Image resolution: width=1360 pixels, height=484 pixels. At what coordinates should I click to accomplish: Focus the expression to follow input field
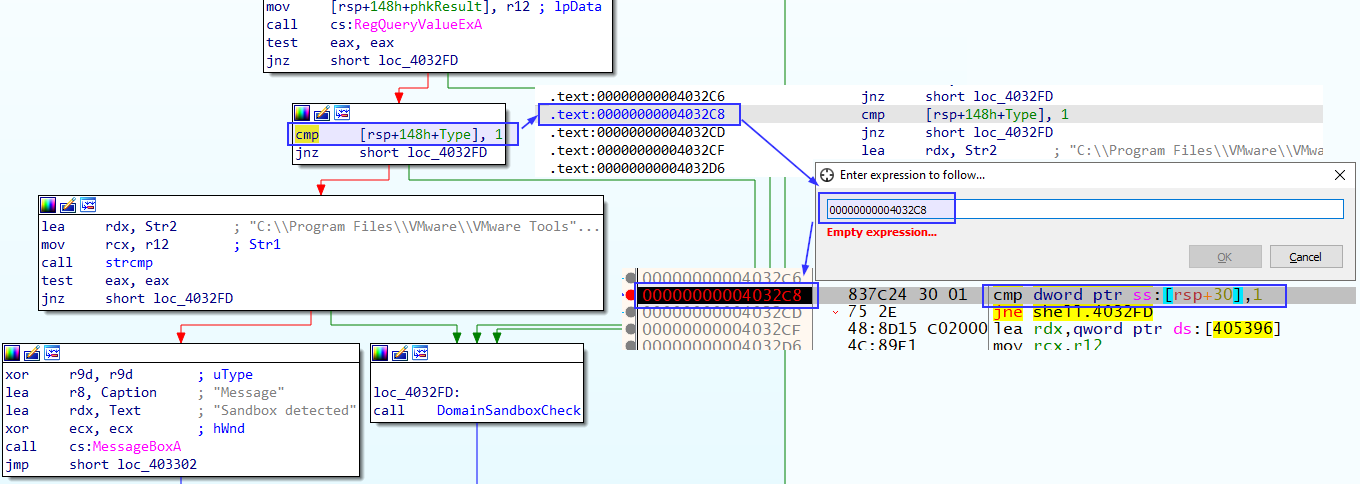pyautogui.click(x=1083, y=209)
